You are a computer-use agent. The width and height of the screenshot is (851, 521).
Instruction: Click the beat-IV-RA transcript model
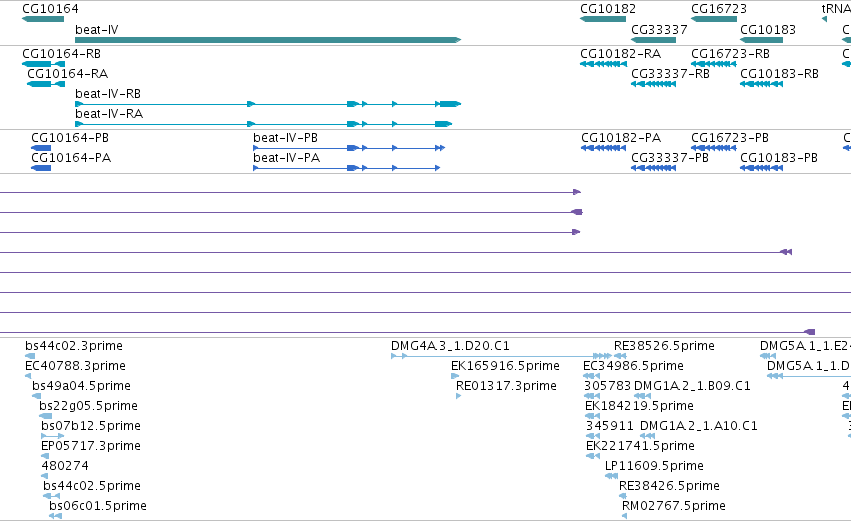tap(264, 124)
